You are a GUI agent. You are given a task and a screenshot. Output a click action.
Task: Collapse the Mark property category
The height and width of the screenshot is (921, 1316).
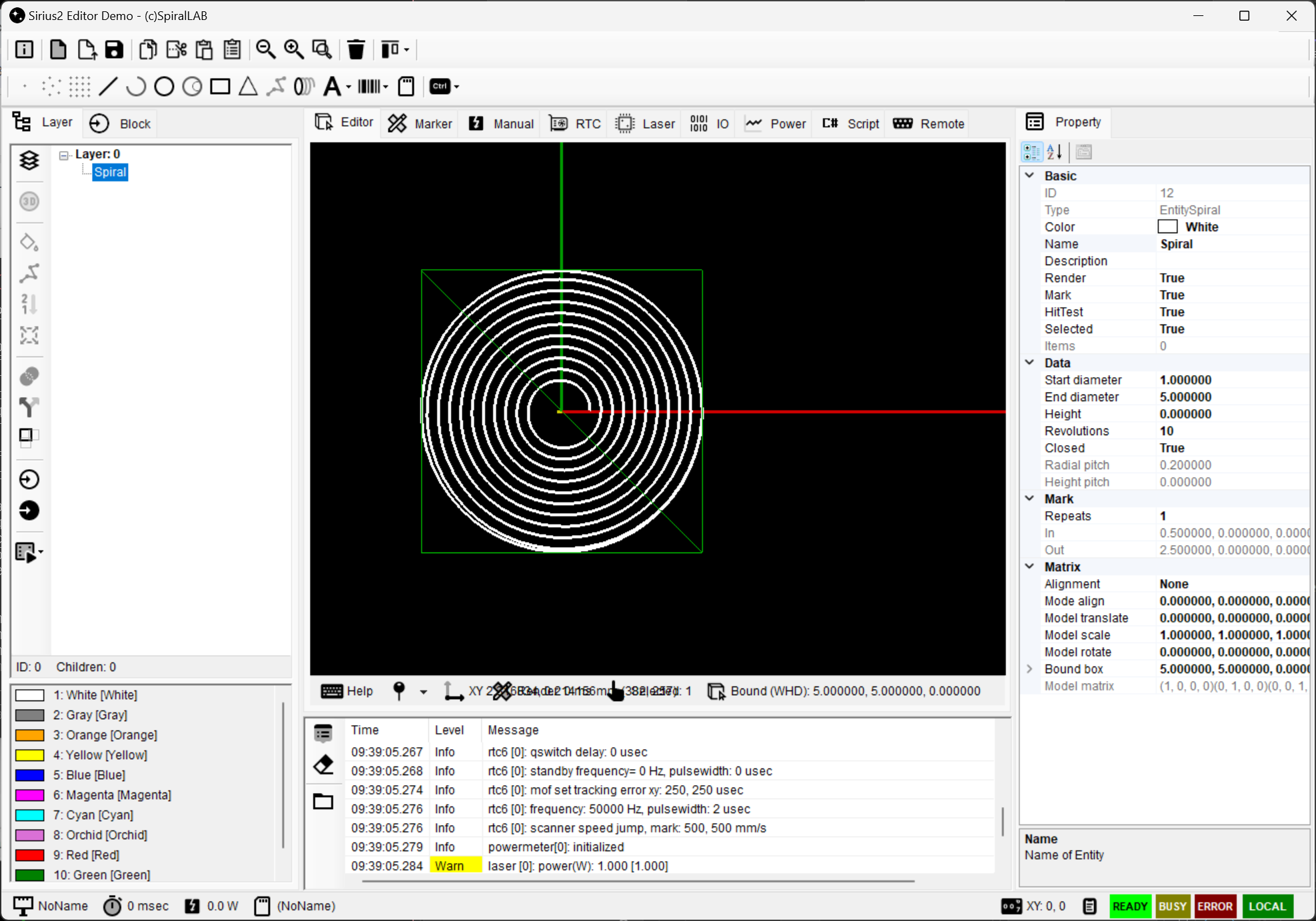point(1029,498)
